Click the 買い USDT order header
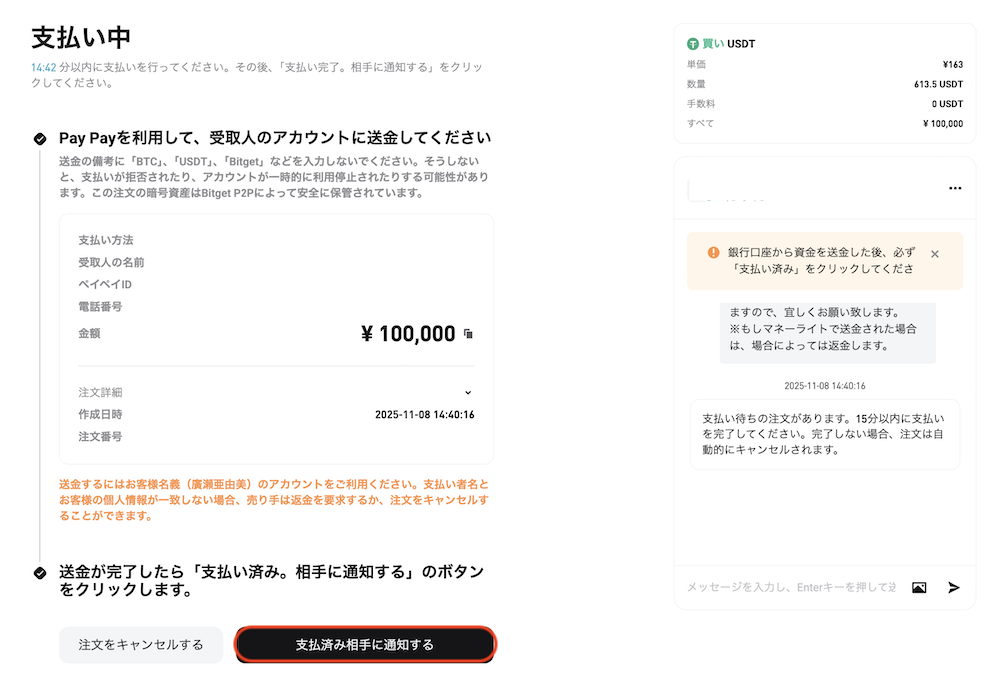 728,44
